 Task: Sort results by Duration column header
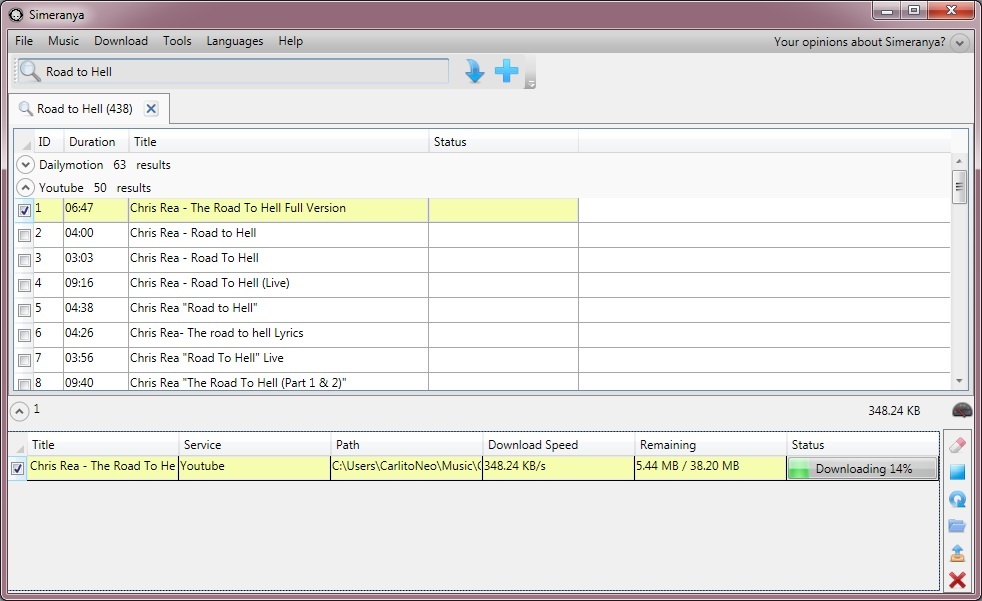96,142
